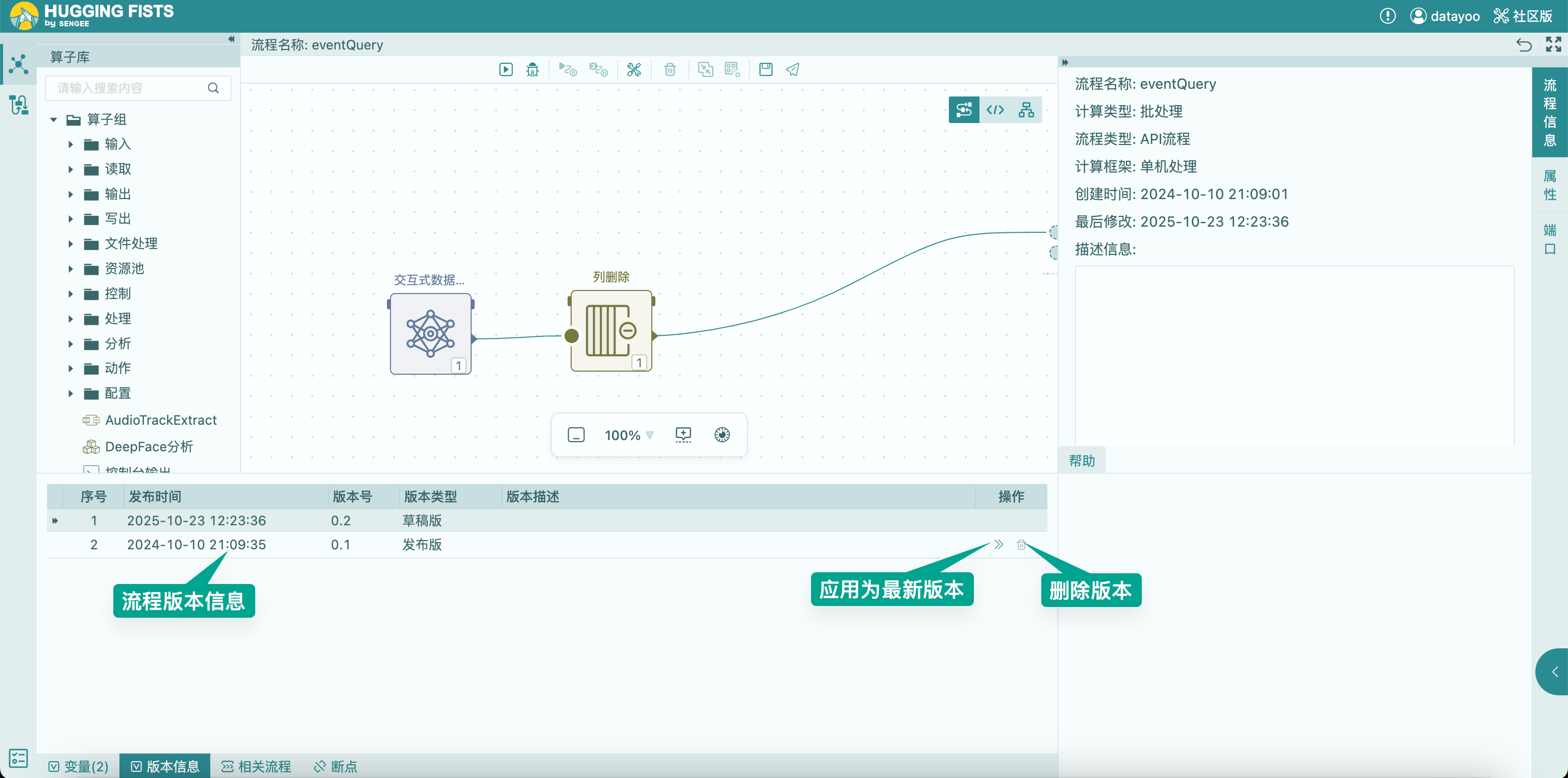Screen dimensions: 1568x778
Task: Click the publish paper plane icon
Action: [792, 69]
